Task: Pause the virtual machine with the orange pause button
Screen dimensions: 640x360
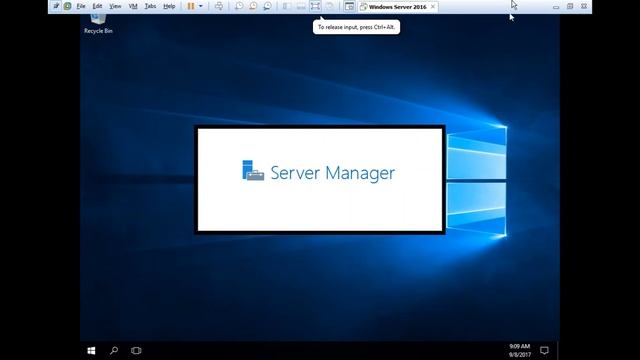Action: pyautogui.click(x=191, y=6)
